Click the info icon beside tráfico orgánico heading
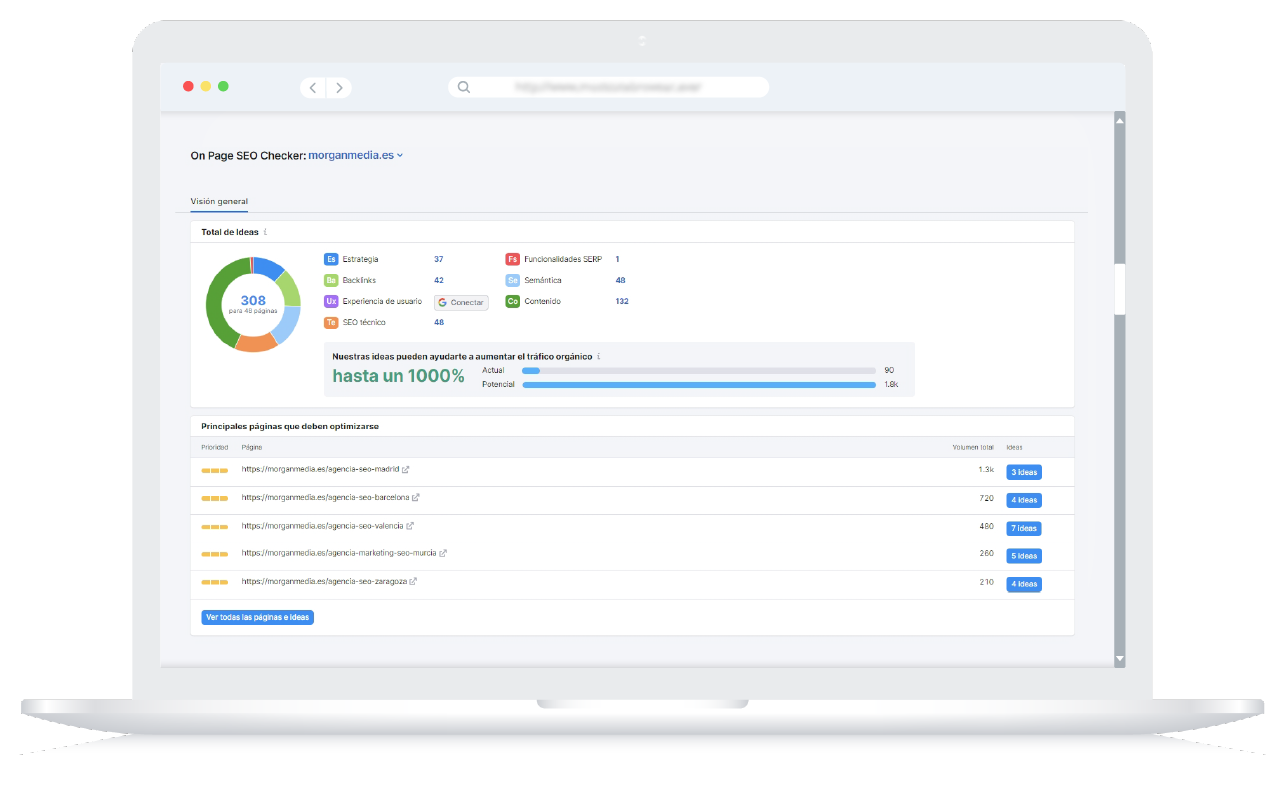Screen dimensions: 1281x791 [x=599, y=356]
